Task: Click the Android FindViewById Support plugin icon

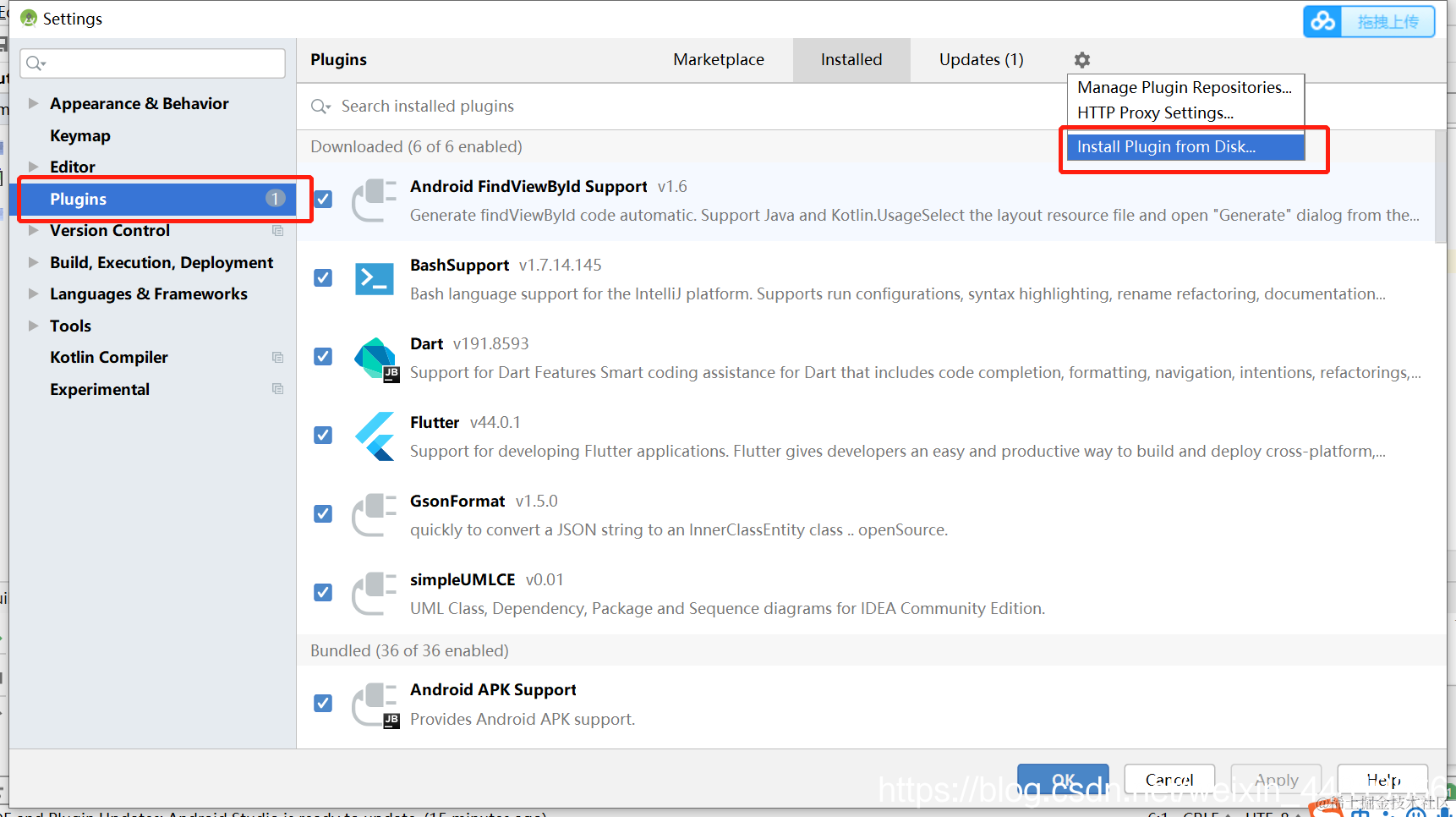Action: [x=374, y=200]
